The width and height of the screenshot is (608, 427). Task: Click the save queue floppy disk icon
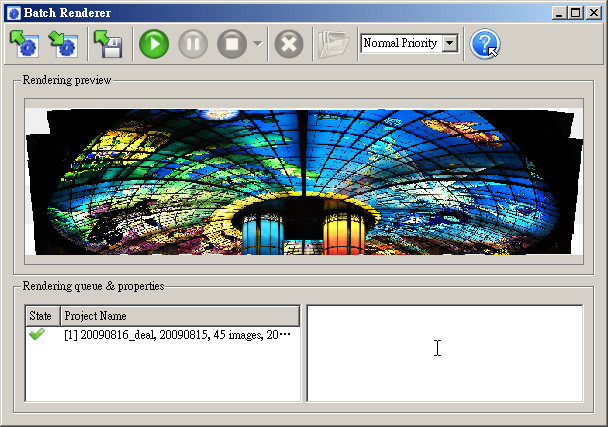(x=109, y=44)
